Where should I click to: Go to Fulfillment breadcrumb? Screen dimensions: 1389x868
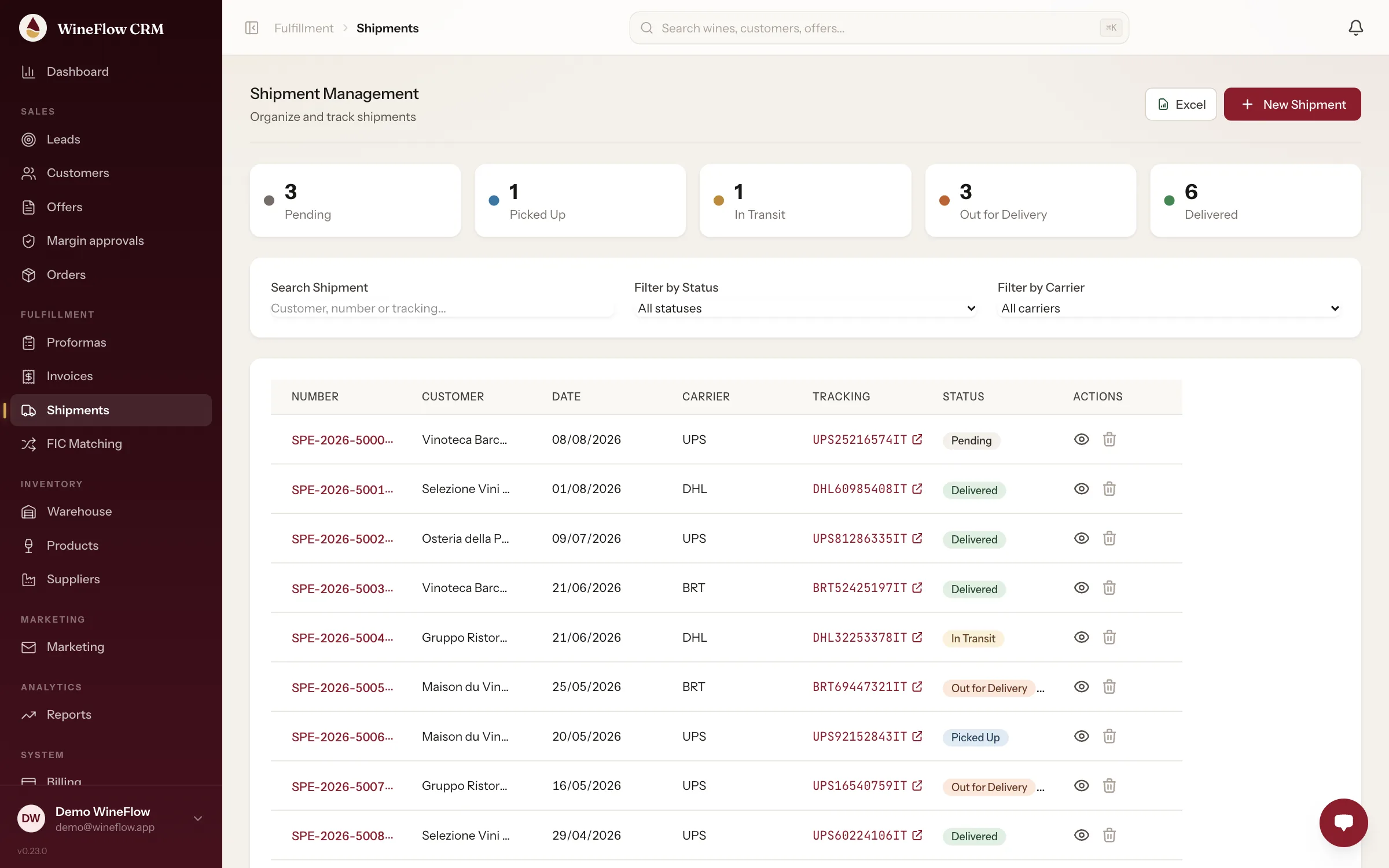[x=304, y=28]
